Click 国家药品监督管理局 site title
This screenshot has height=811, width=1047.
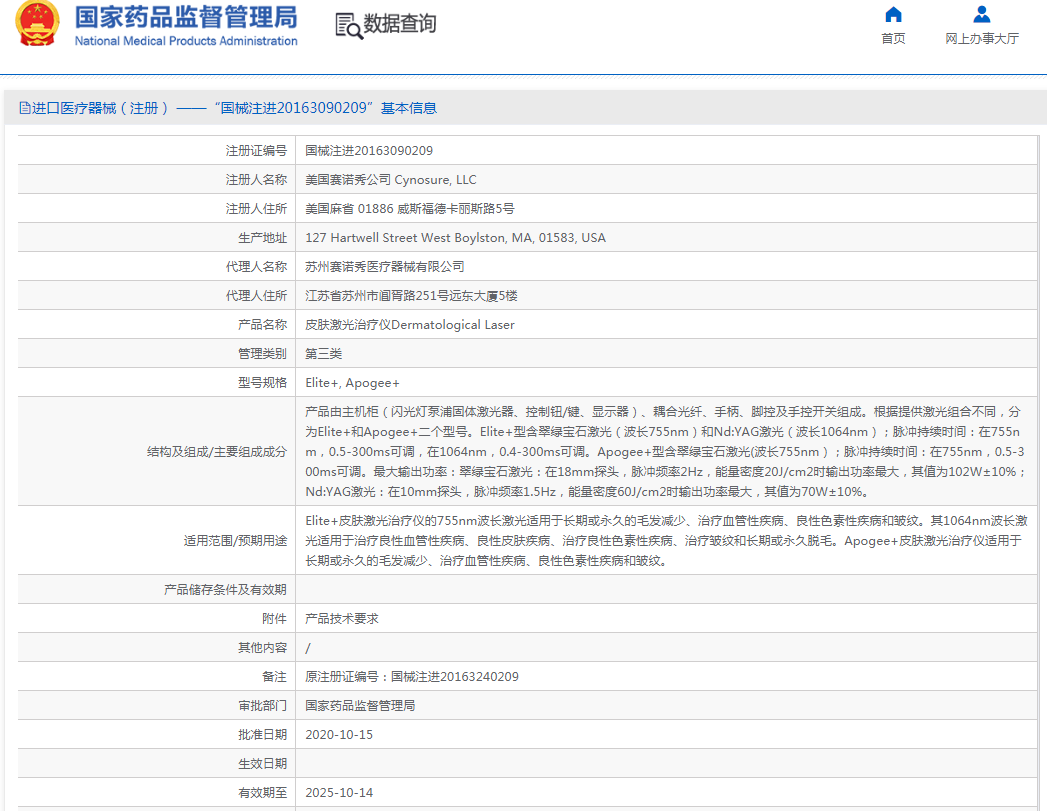click(186, 17)
